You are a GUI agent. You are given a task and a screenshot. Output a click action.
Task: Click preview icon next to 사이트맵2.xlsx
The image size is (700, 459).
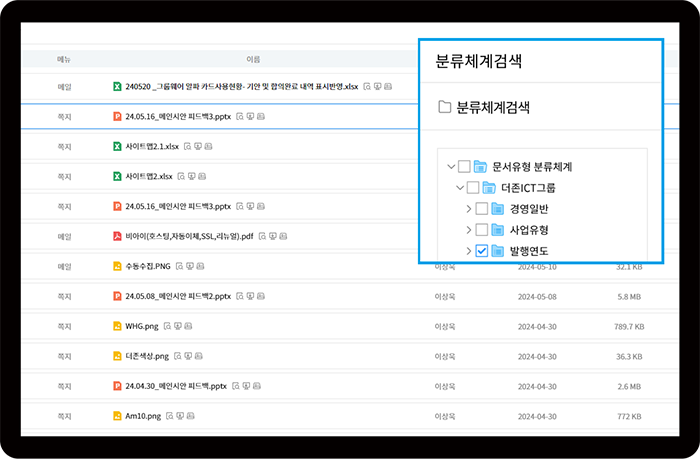(x=181, y=176)
